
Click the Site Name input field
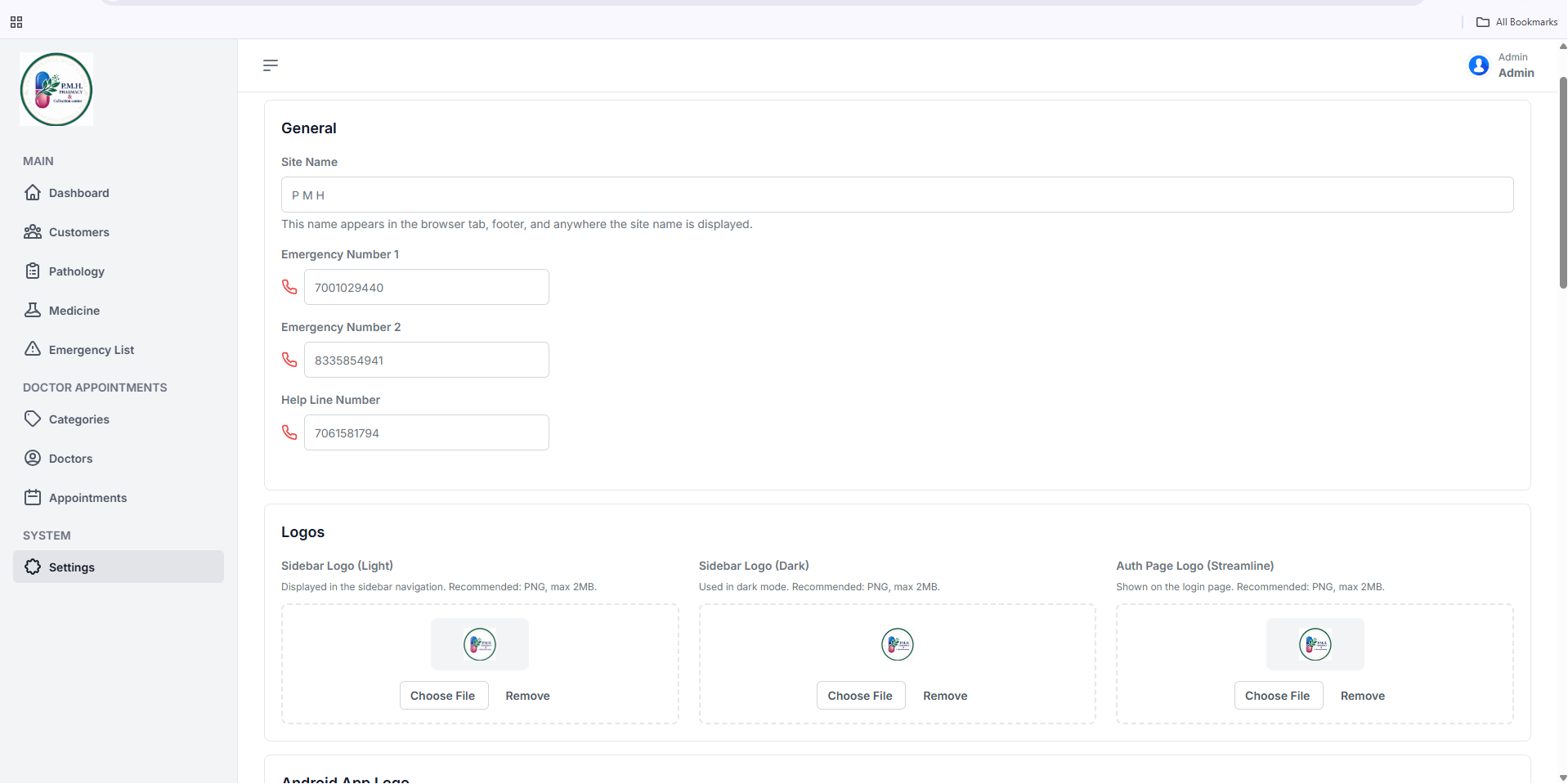[x=897, y=195]
